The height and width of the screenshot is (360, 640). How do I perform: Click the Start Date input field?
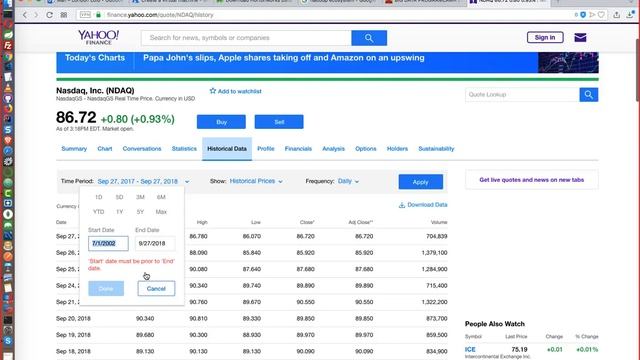point(108,243)
